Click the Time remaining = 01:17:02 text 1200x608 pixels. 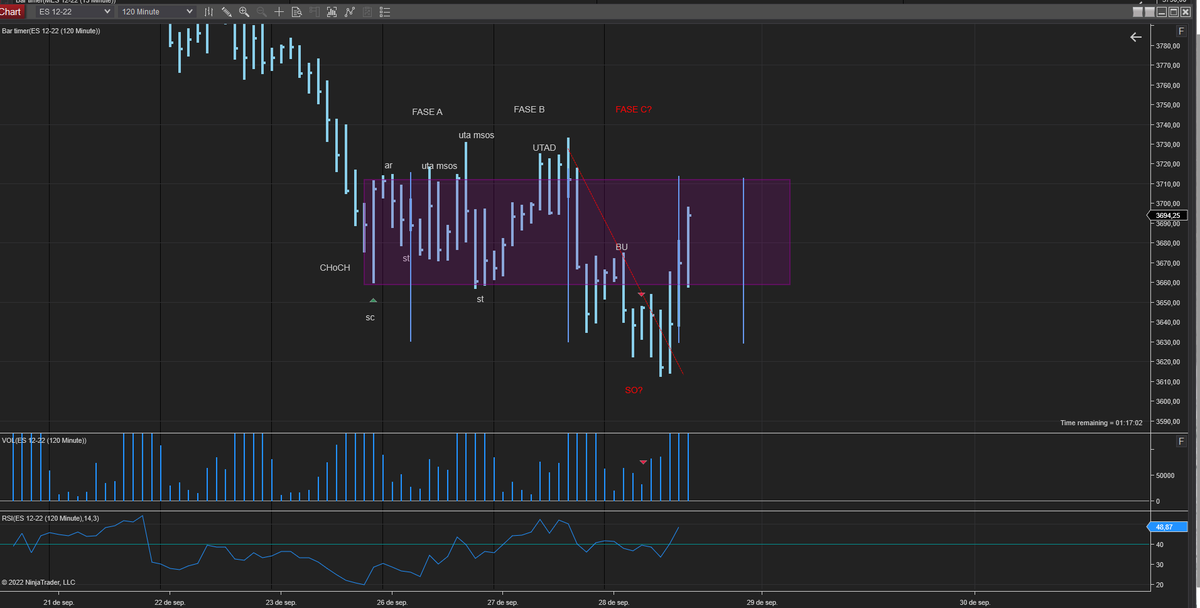1101,423
